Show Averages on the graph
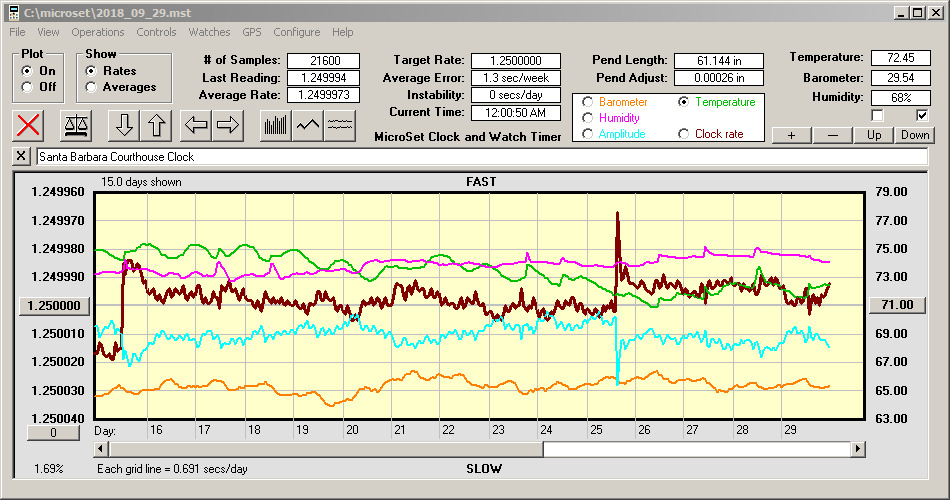Viewport: 950px width, 500px height. click(91, 87)
